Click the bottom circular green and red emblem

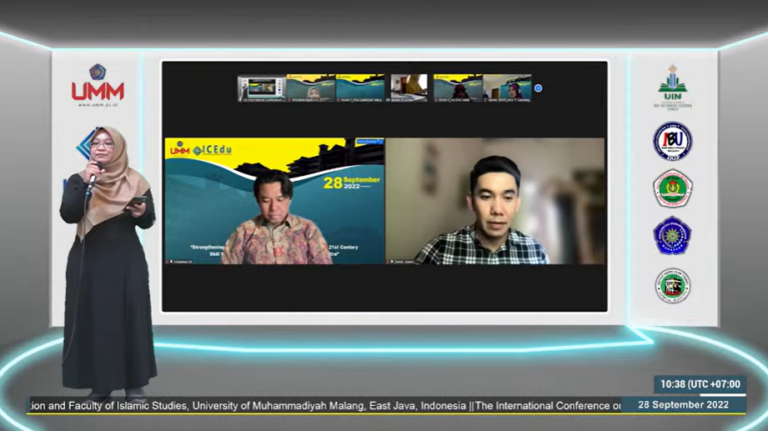pyautogui.click(x=672, y=286)
